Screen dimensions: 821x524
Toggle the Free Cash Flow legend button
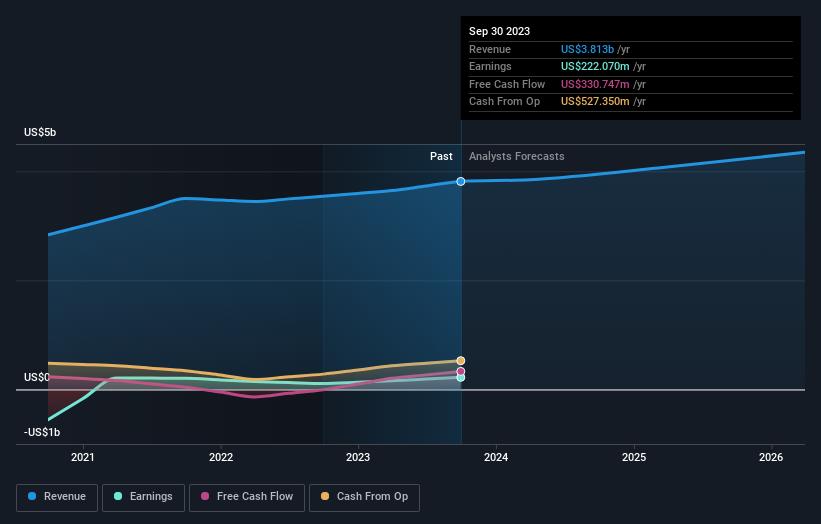coord(247,497)
